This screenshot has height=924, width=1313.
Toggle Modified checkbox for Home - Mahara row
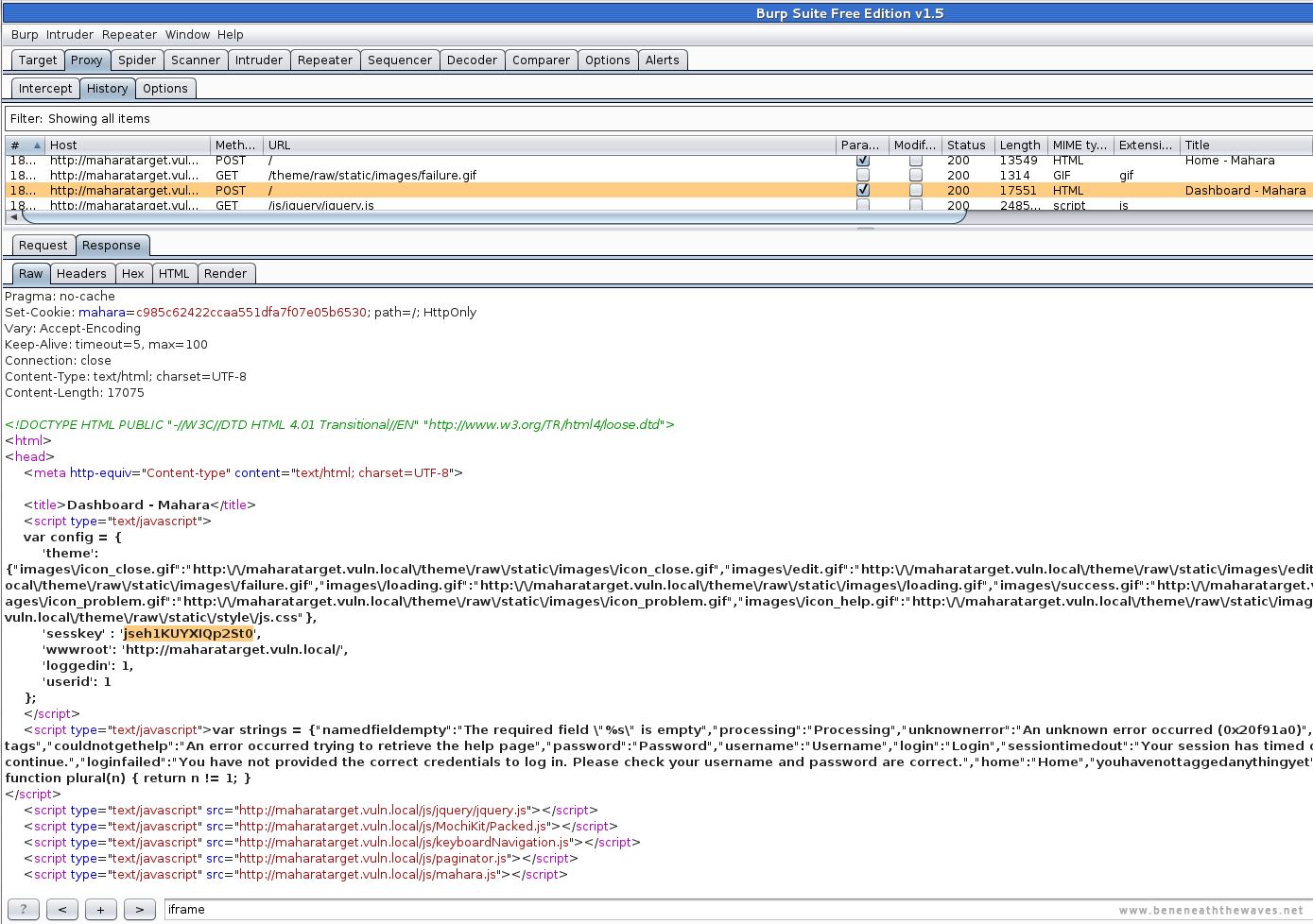[916, 161]
